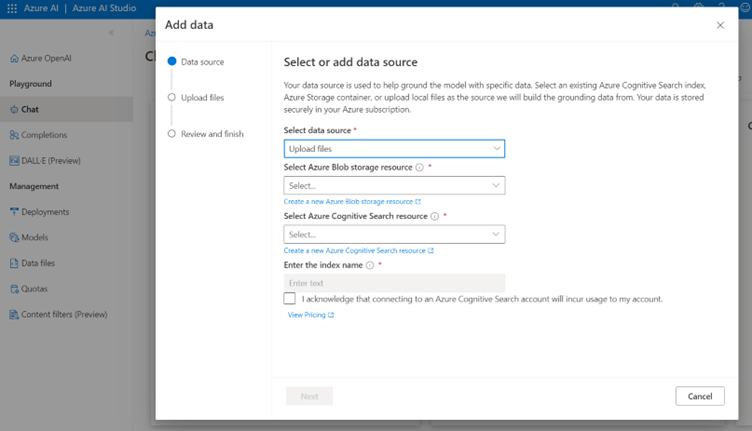
Task: Click Azure AI Studio title in header
Action: coord(104,8)
